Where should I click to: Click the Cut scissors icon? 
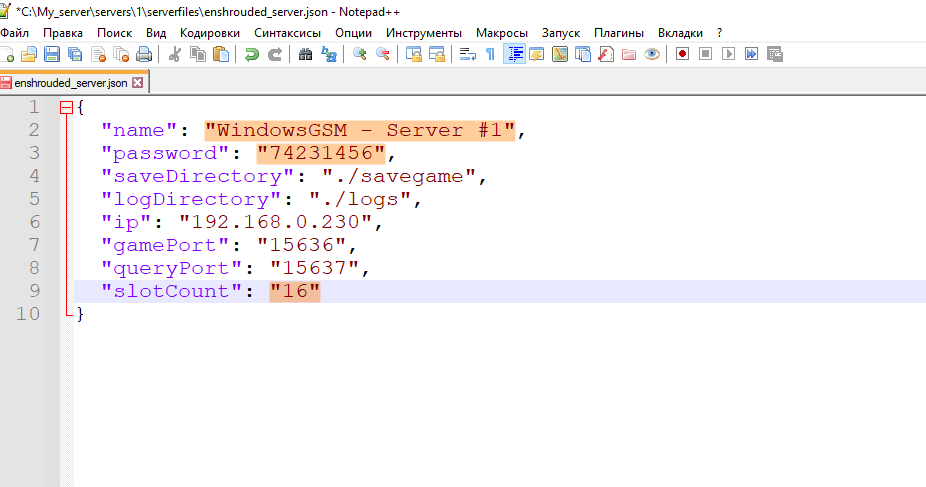(174, 54)
